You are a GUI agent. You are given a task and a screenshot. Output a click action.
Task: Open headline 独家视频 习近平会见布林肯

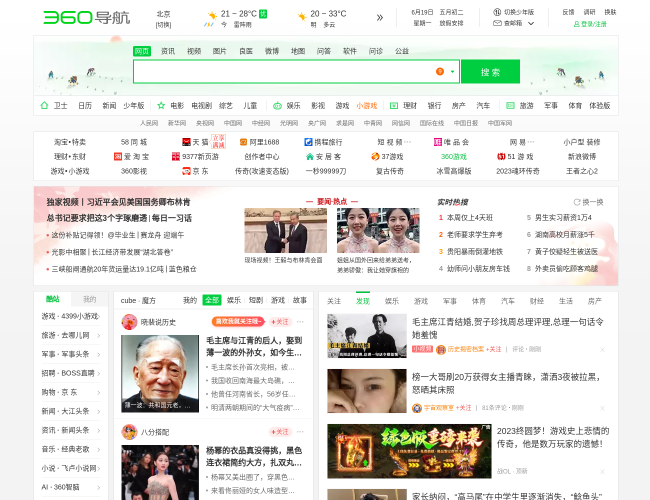click(x=118, y=202)
